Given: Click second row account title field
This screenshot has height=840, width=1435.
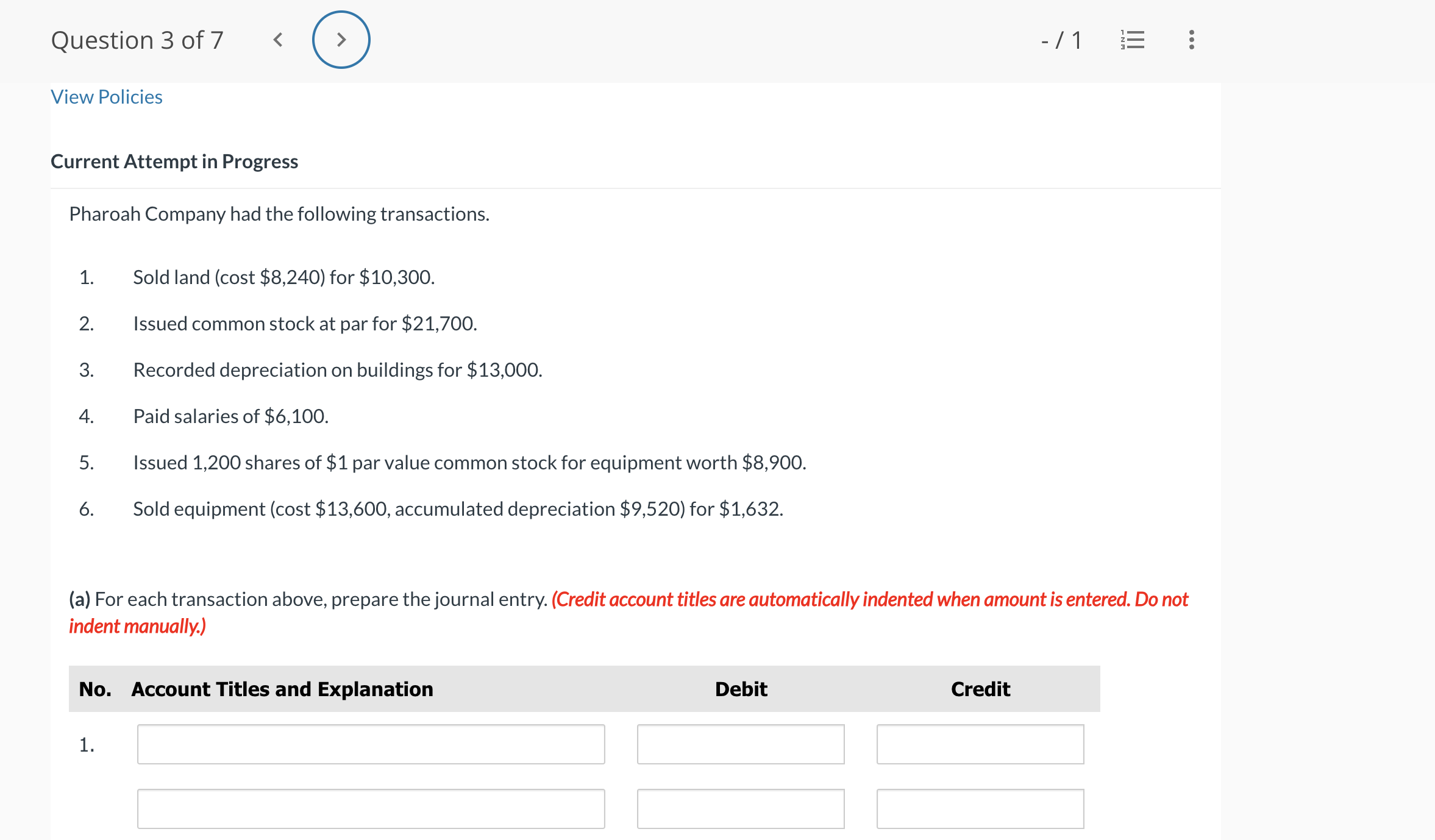Looking at the screenshot, I should (371, 809).
